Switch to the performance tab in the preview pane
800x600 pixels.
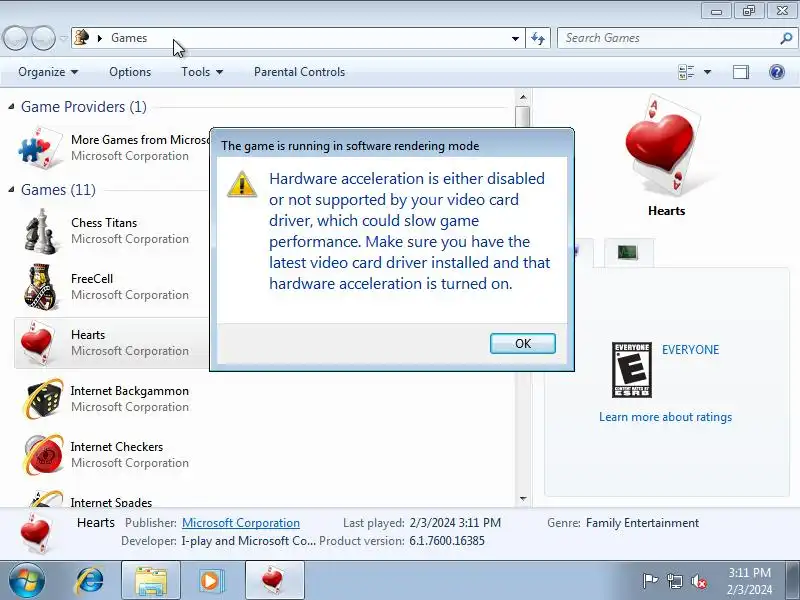628,252
